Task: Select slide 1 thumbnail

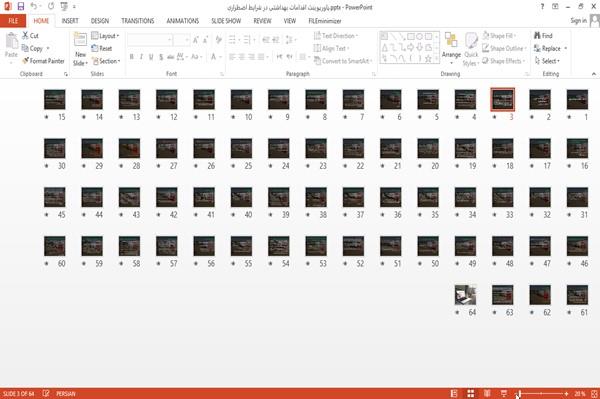Action: [x=577, y=99]
